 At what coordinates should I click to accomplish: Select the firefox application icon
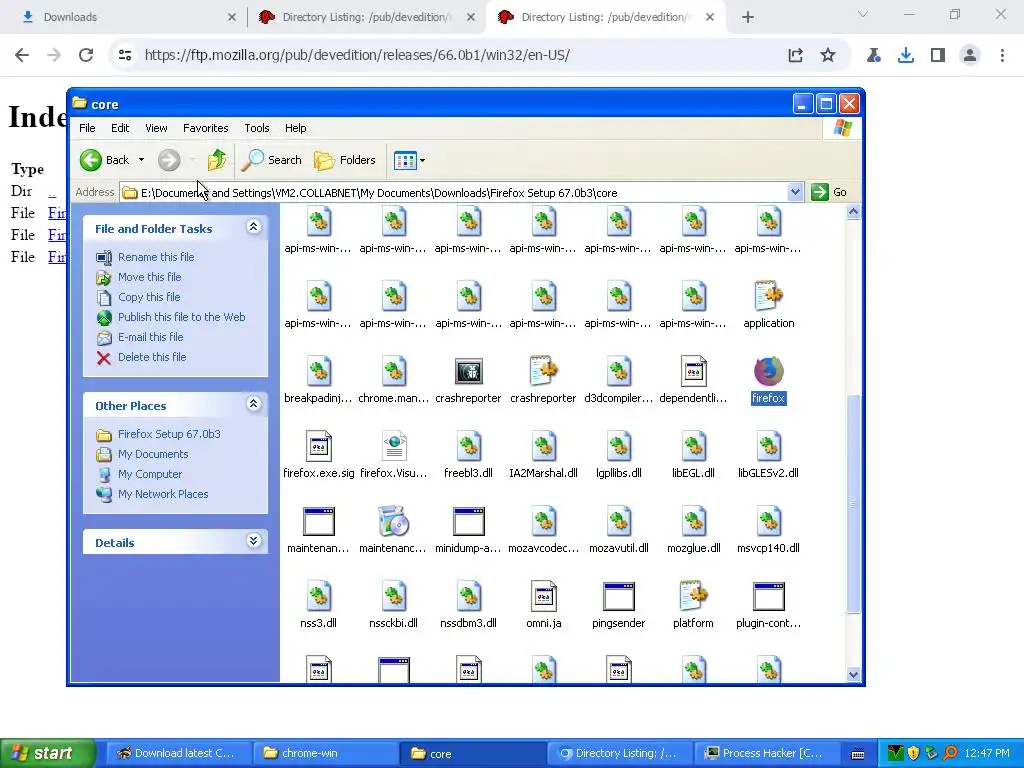[769, 372]
